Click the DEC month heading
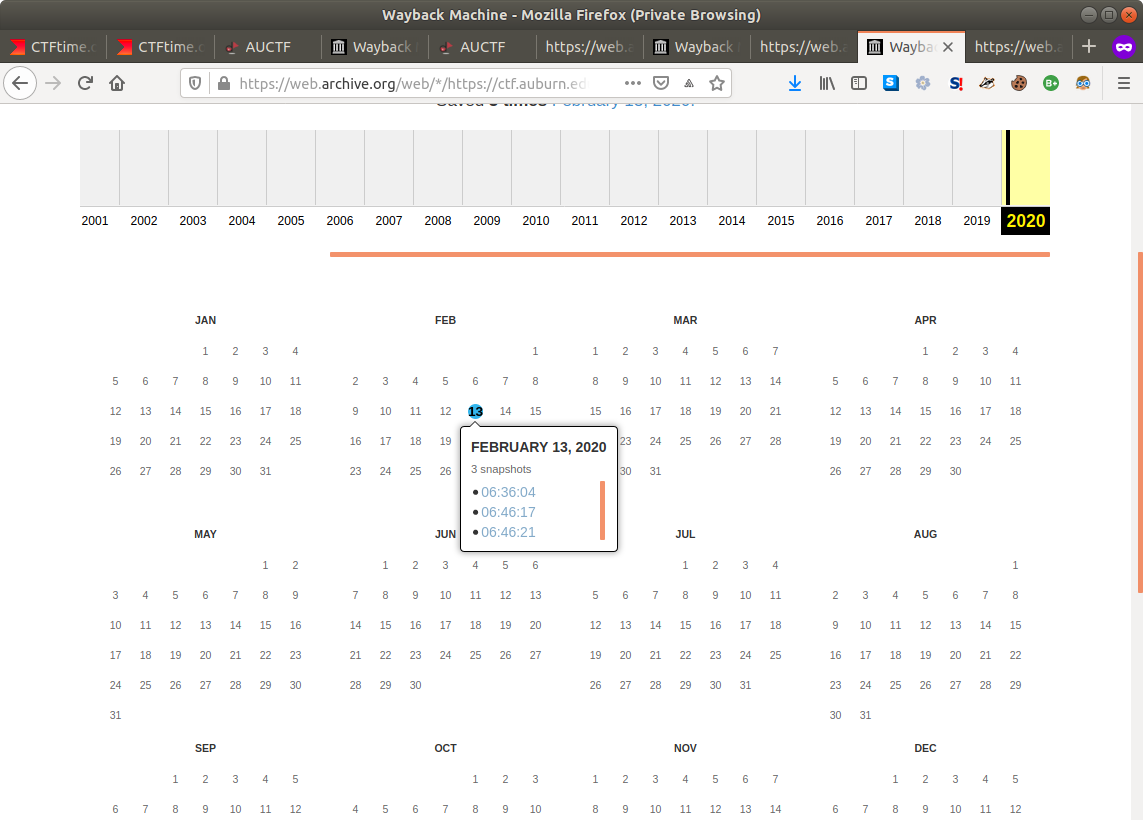1143x820 pixels. point(925,749)
